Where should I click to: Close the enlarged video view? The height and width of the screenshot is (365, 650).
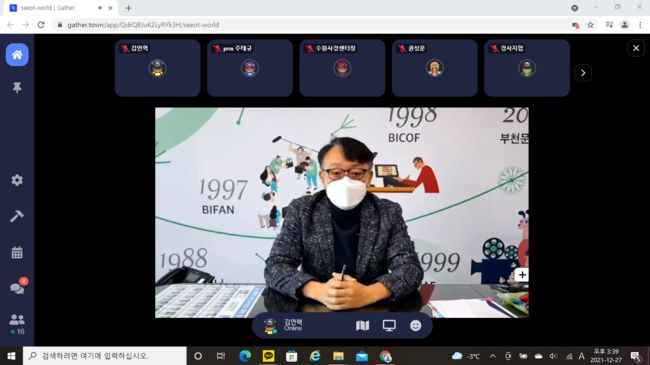[x=636, y=49]
